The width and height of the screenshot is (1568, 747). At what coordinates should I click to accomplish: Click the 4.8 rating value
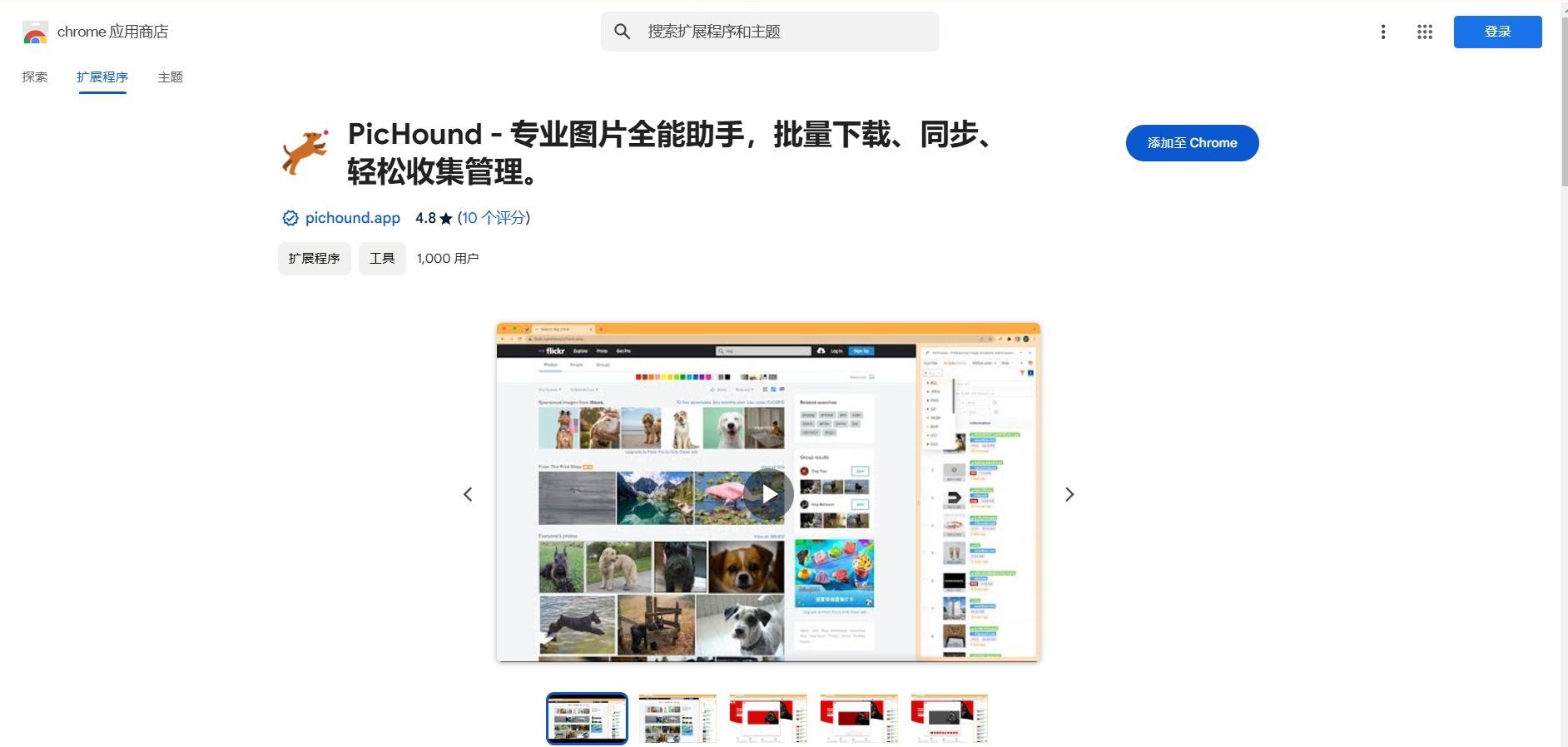(425, 218)
